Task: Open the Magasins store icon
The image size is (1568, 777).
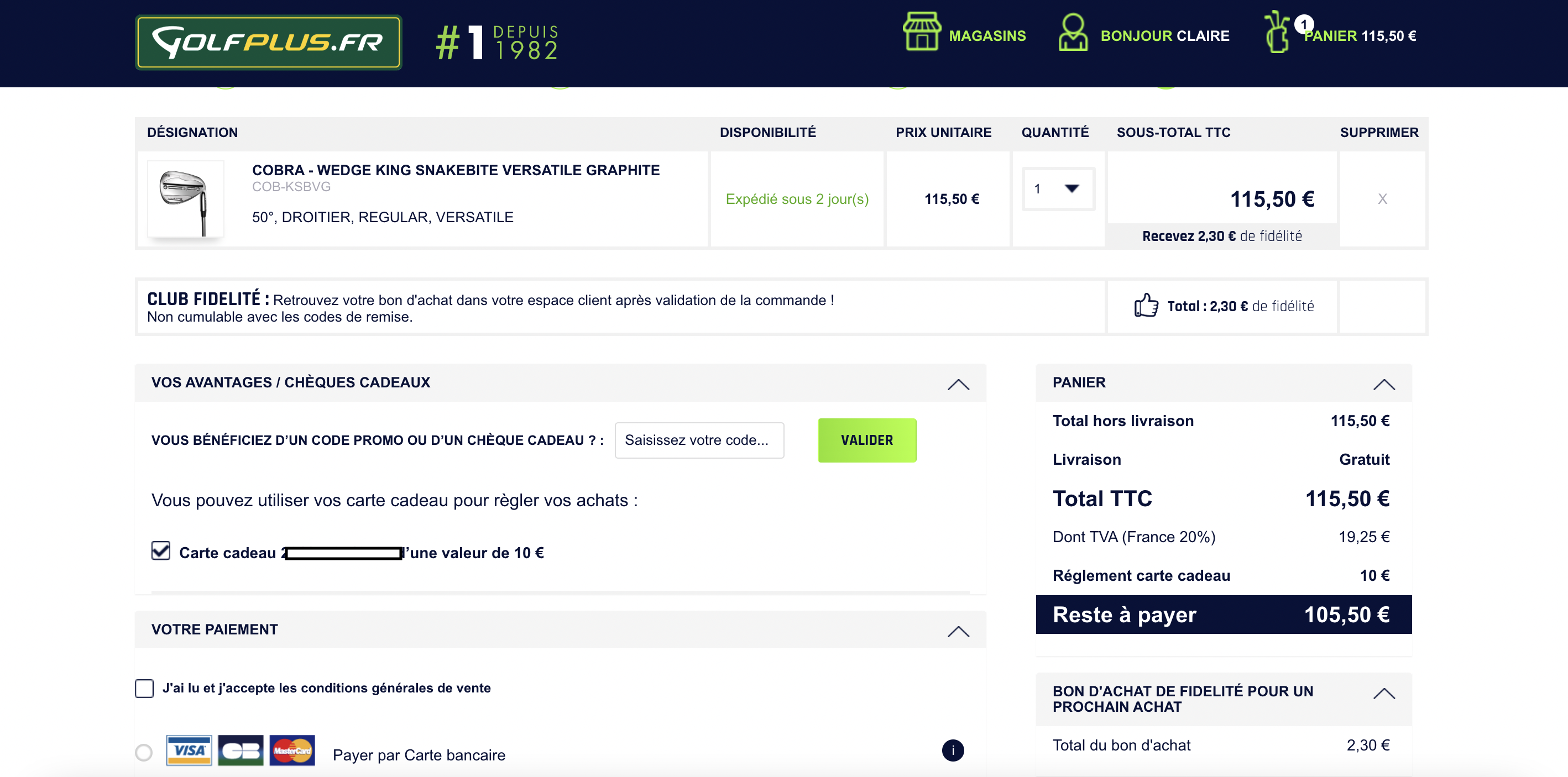Action: pyautogui.click(x=922, y=32)
